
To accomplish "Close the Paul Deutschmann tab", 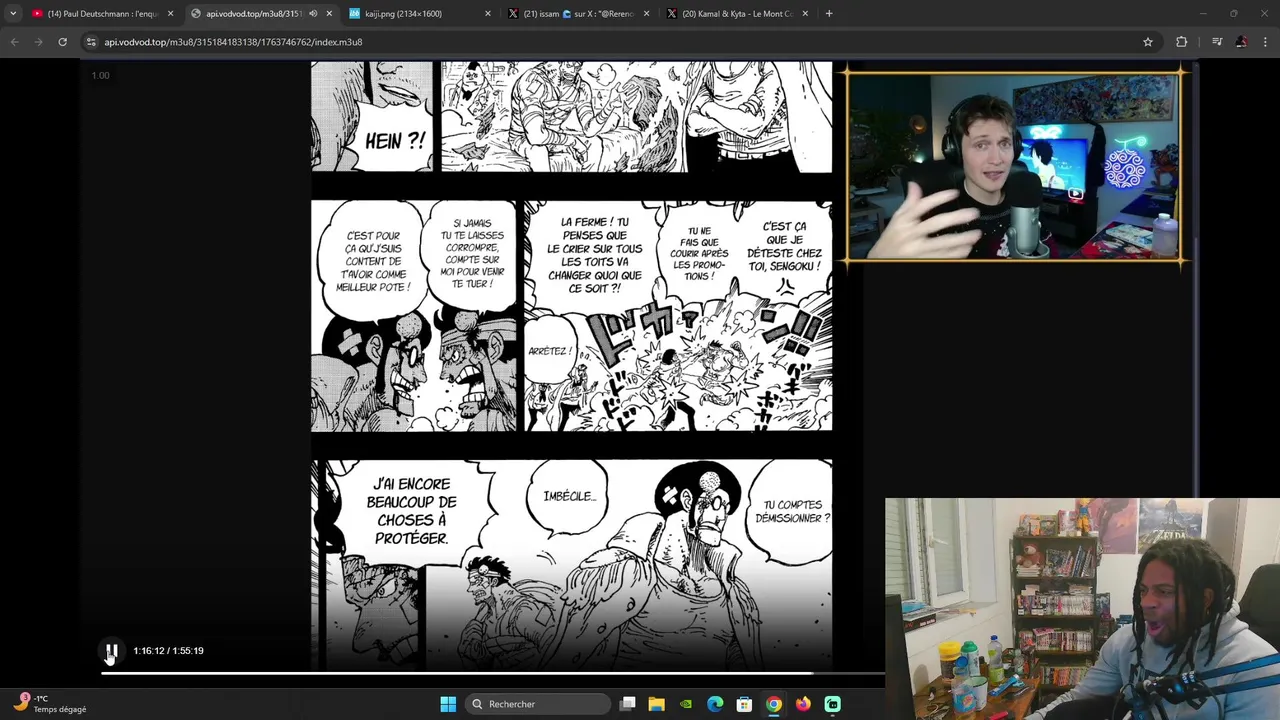I will point(170,14).
